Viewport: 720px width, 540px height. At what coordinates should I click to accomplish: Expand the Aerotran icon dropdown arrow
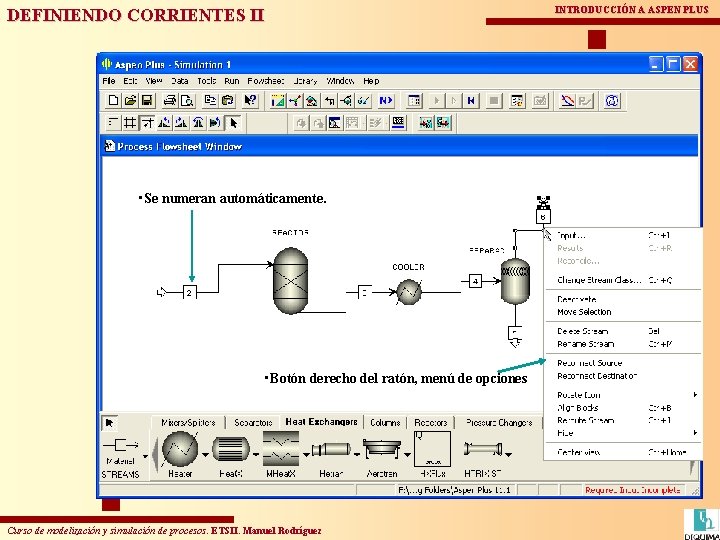[407, 455]
